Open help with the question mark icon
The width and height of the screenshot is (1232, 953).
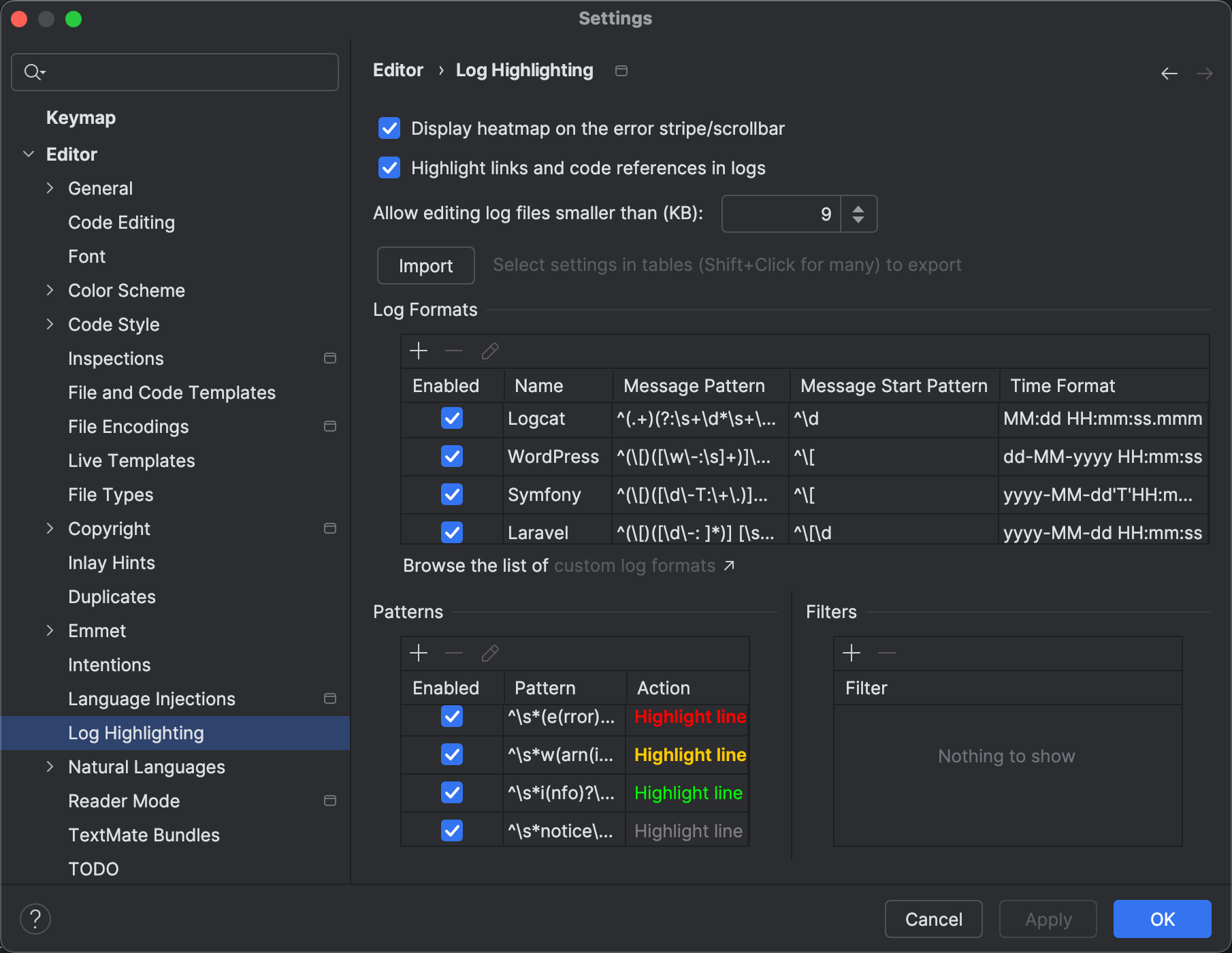[35, 919]
